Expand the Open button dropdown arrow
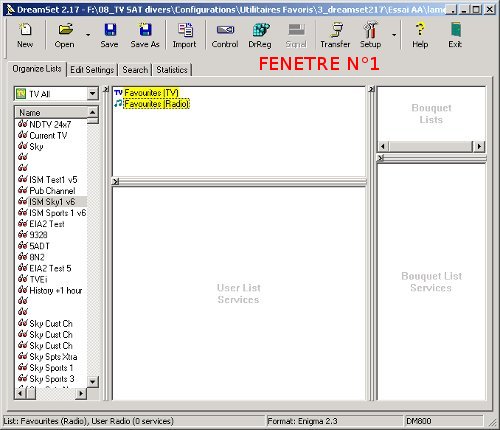This screenshot has width=500, height=430. [x=88, y=35]
